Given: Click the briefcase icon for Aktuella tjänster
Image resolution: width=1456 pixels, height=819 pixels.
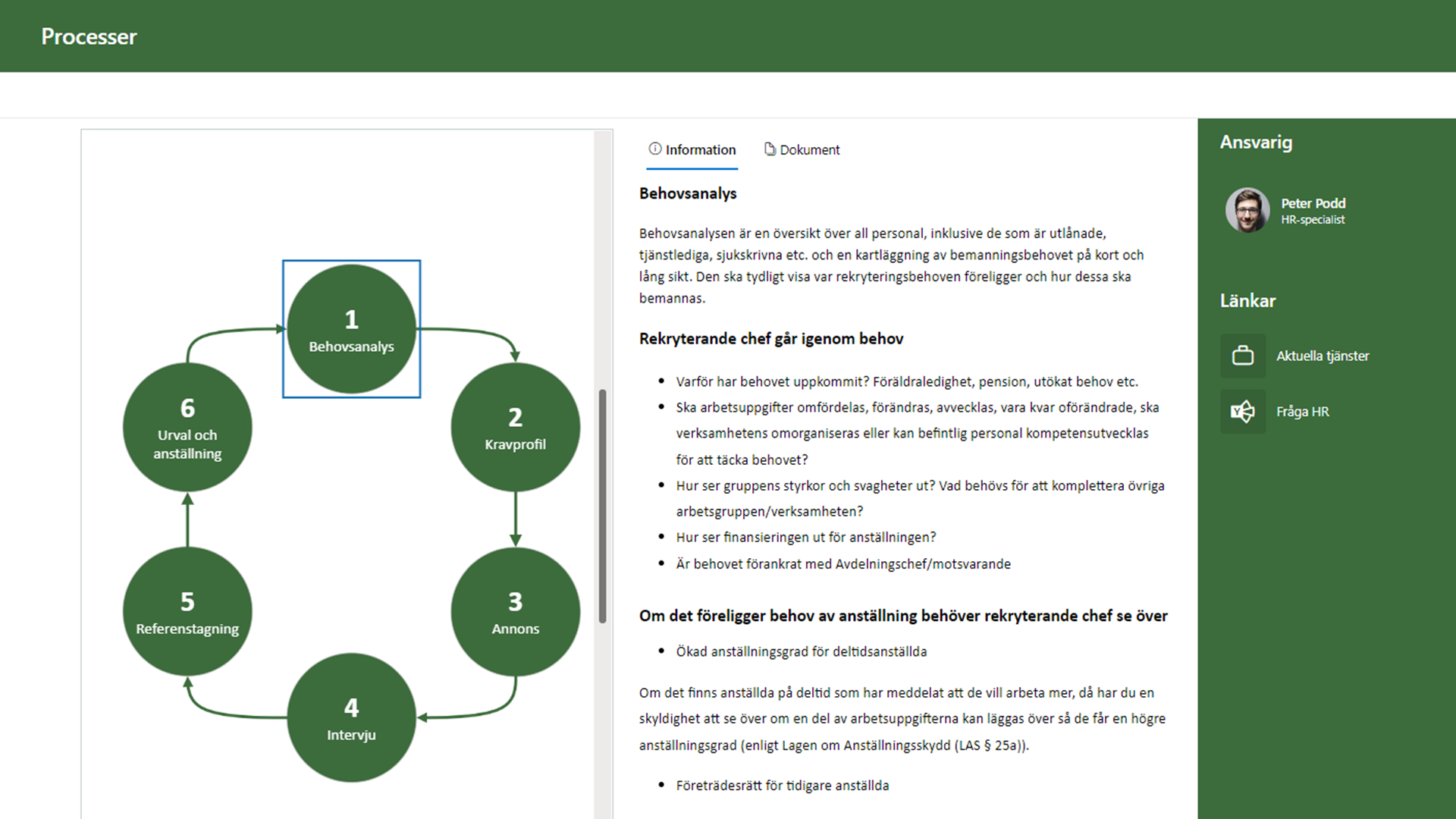Looking at the screenshot, I should pyautogui.click(x=1242, y=356).
